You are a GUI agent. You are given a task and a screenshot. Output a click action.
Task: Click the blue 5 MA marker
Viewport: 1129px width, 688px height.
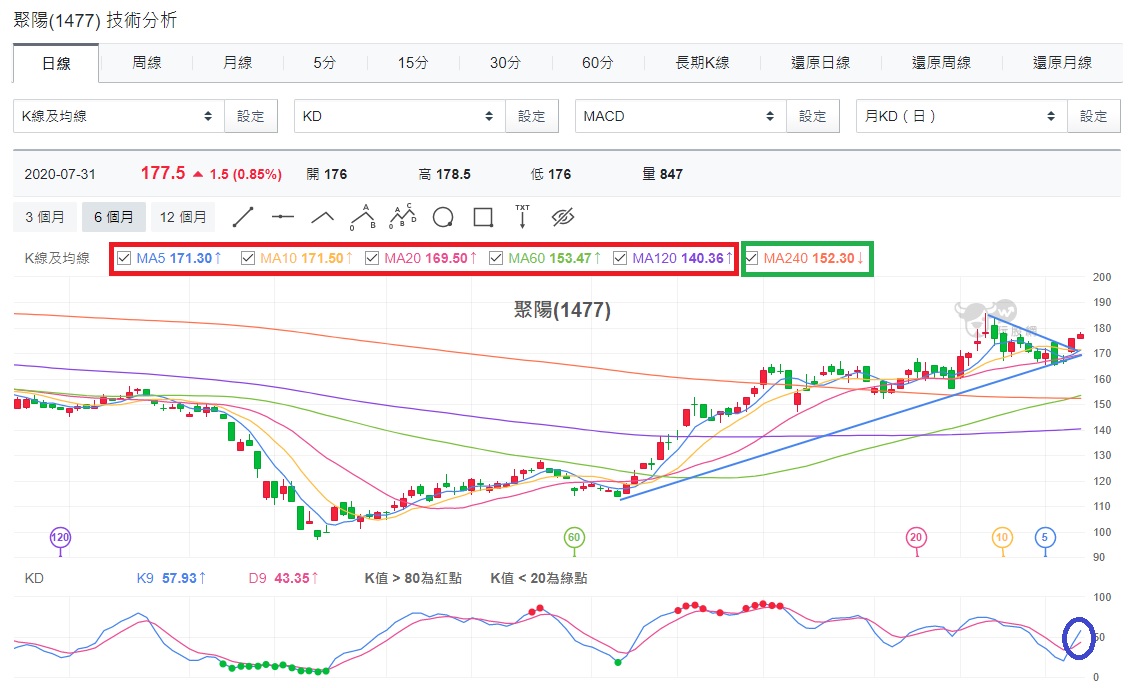click(1045, 537)
